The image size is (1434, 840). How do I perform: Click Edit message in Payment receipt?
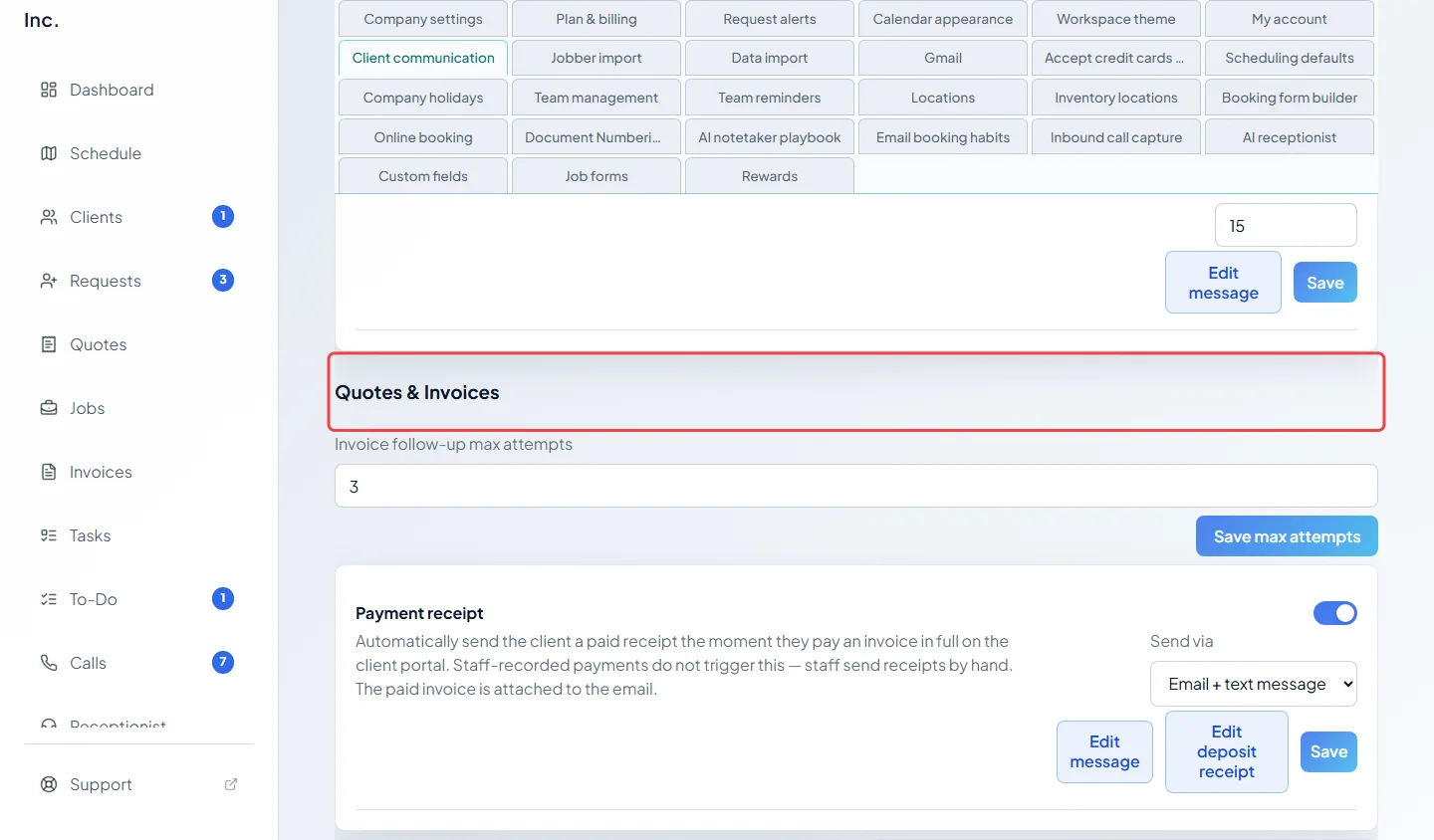click(x=1104, y=751)
